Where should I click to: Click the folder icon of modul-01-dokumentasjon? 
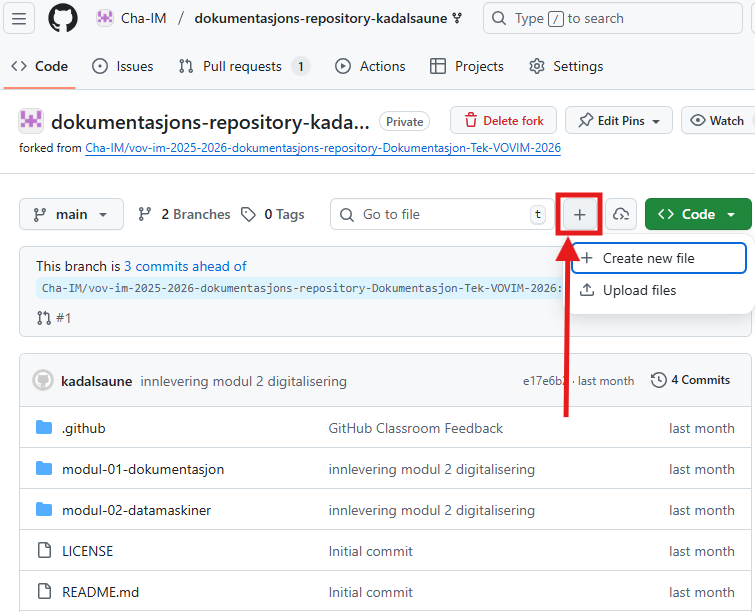point(44,469)
